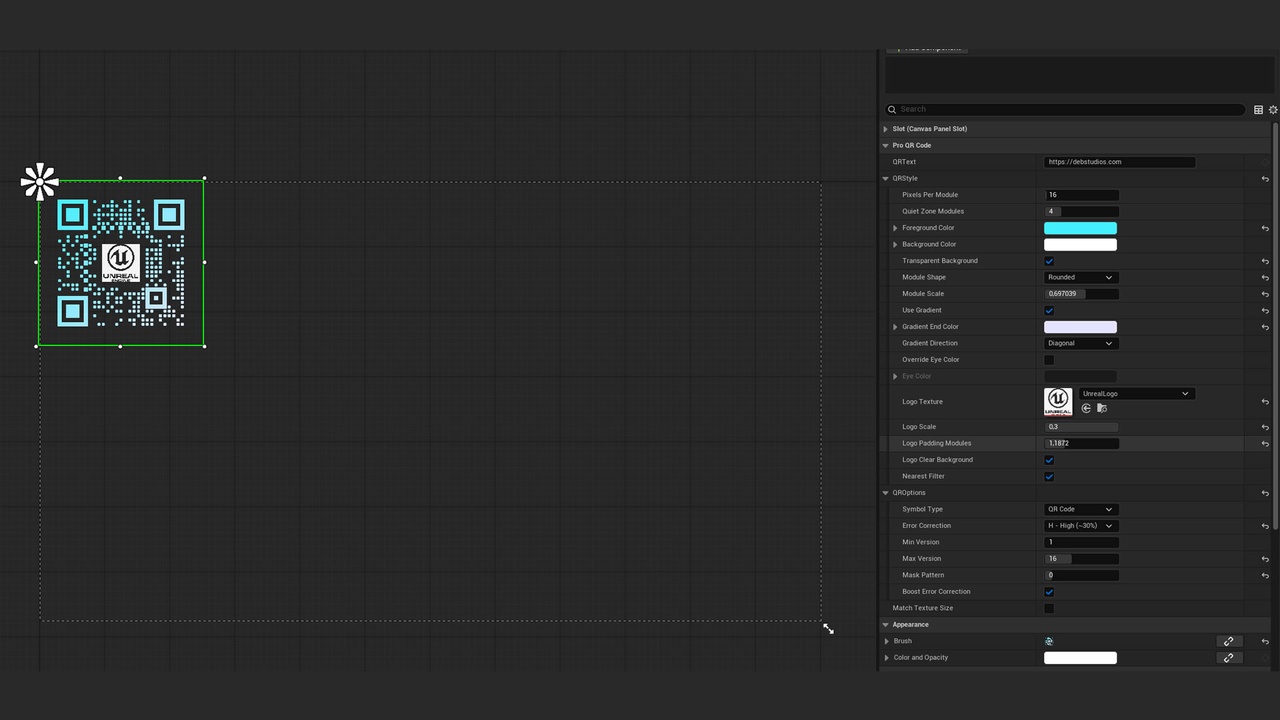Open the Color and Opacity swatch
This screenshot has width=1280, height=720.
pyautogui.click(x=1080, y=658)
